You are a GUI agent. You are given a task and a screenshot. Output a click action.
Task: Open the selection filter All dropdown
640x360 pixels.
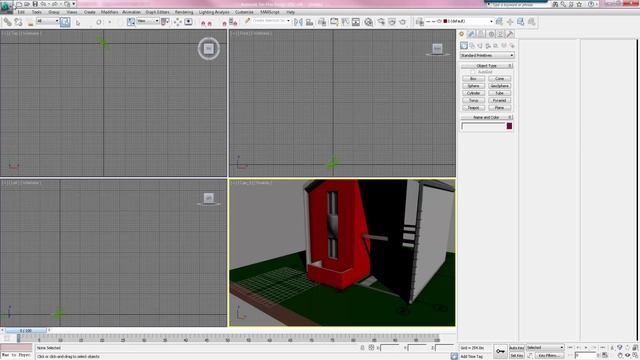coord(48,21)
